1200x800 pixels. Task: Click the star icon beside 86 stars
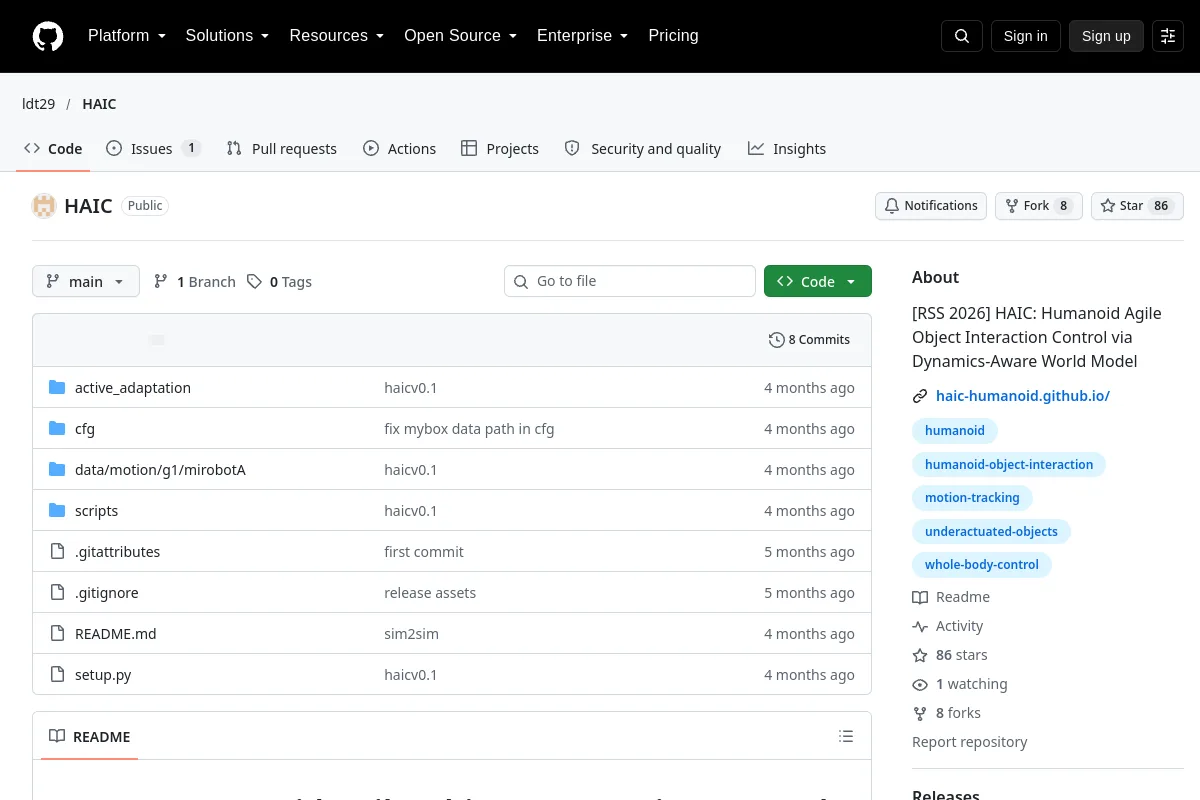click(x=920, y=655)
